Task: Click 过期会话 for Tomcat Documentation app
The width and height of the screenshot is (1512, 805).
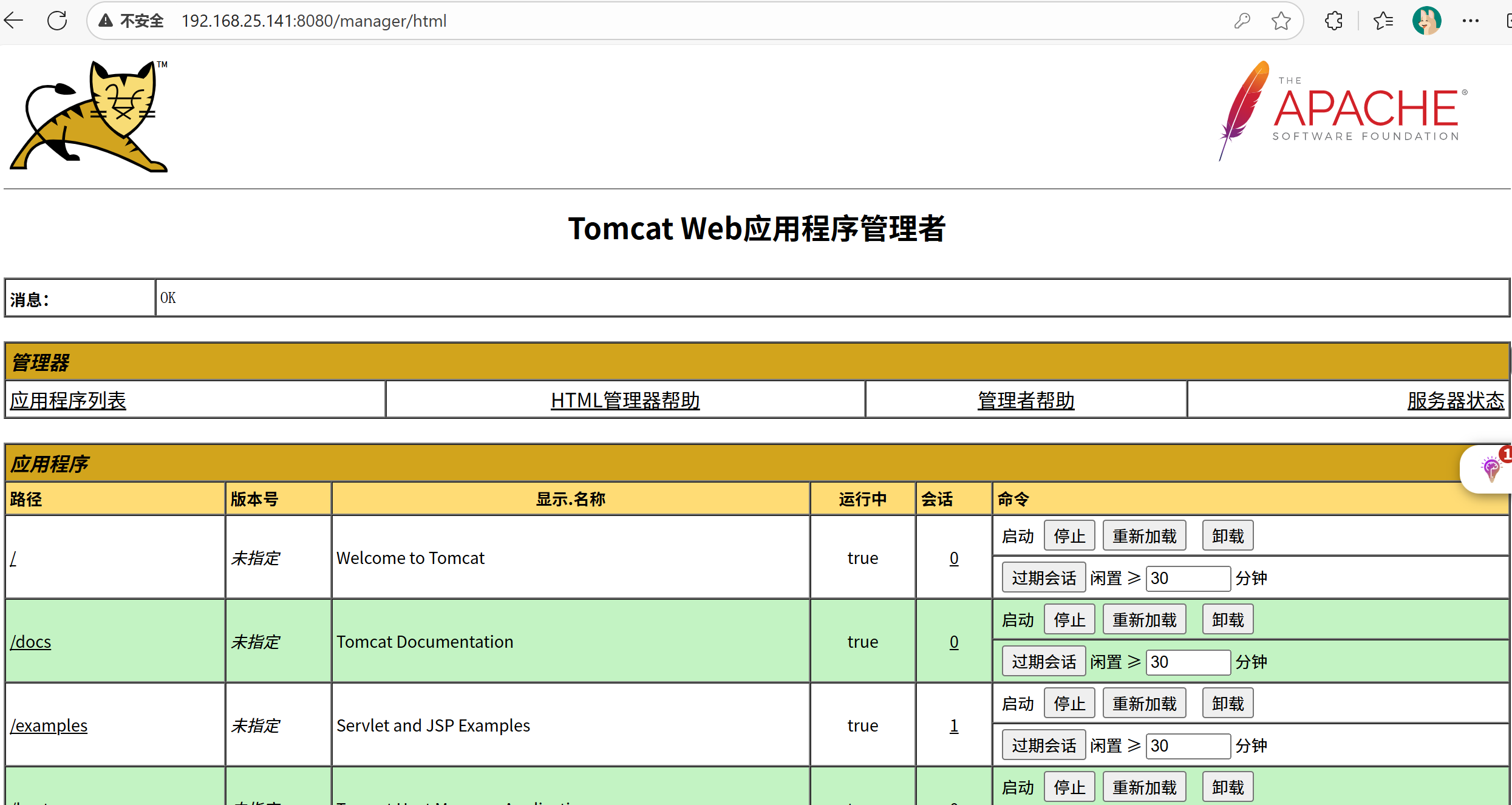Action: coord(1044,662)
